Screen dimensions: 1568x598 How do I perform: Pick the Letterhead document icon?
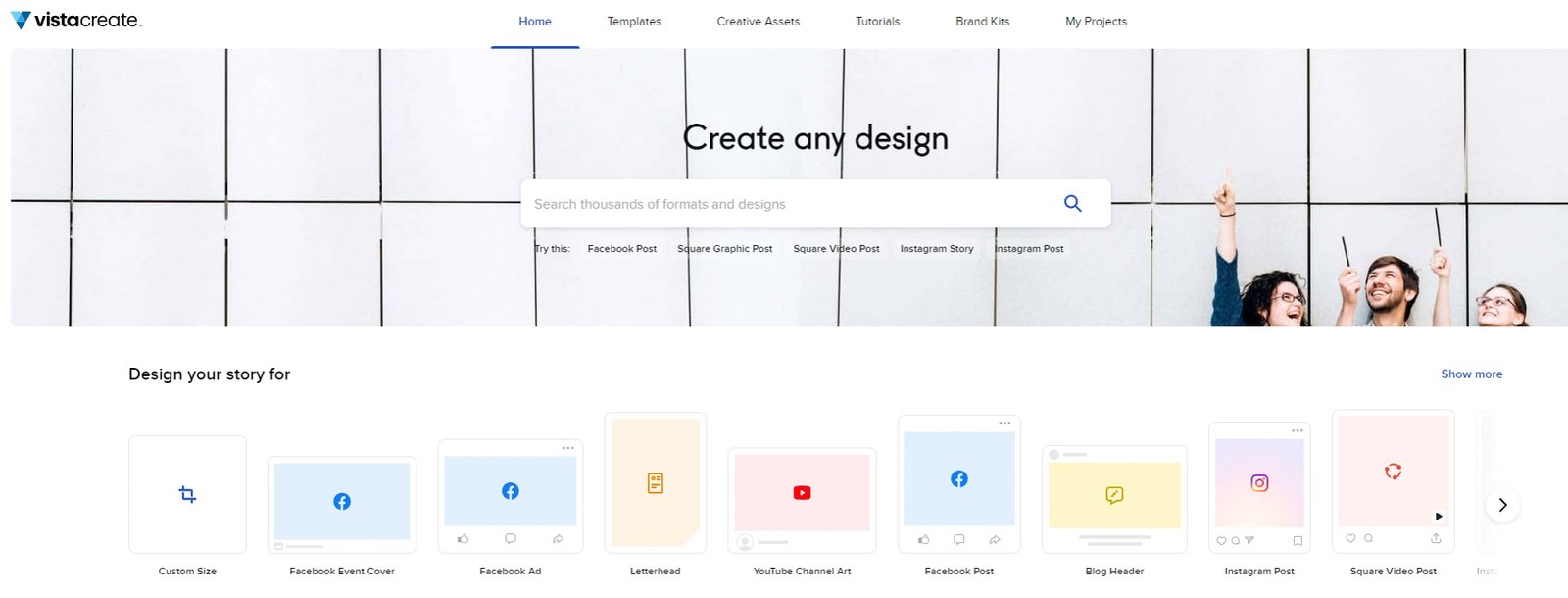click(656, 482)
